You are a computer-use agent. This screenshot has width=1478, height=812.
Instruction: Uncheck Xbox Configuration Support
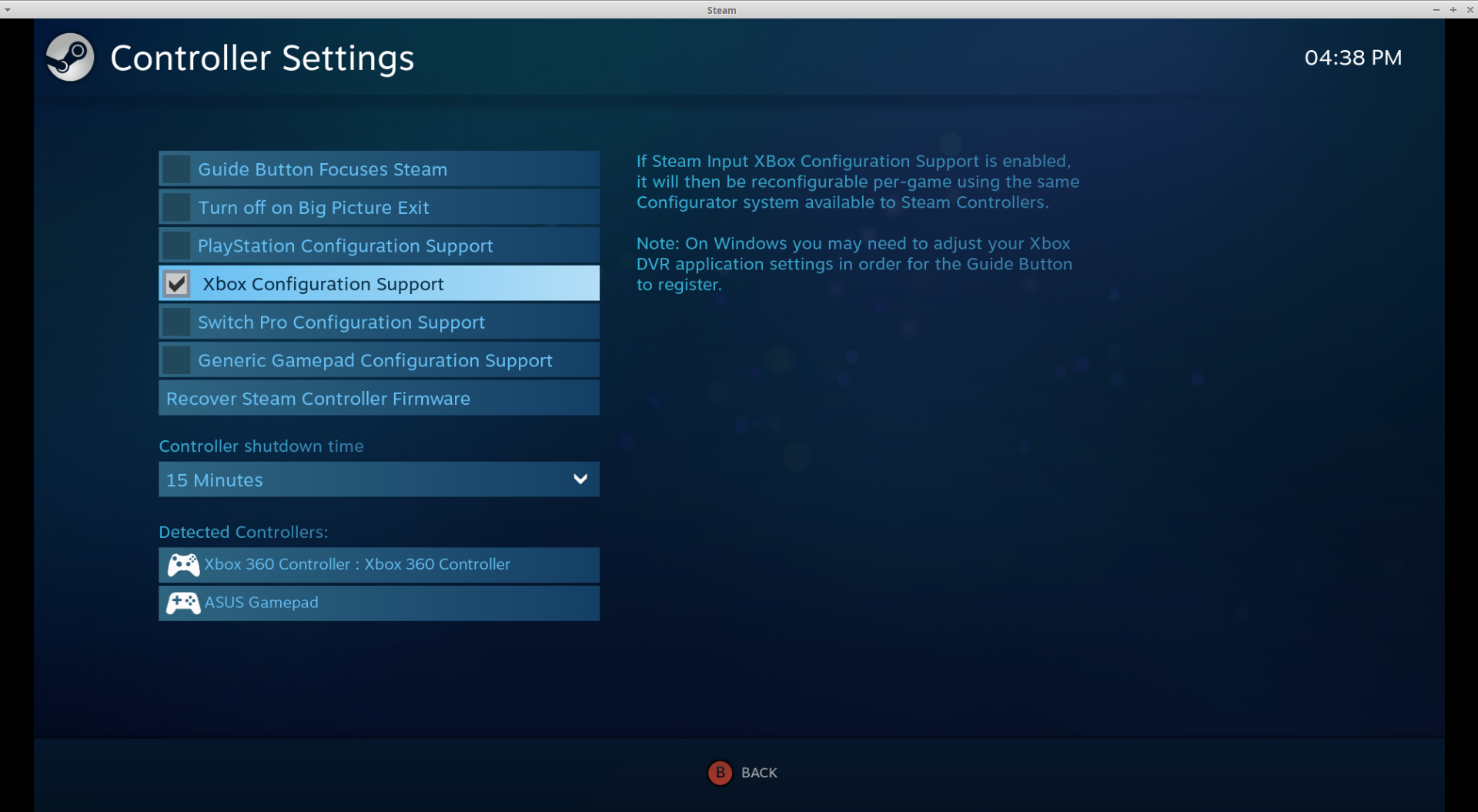pyautogui.click(x=177, y=284)
